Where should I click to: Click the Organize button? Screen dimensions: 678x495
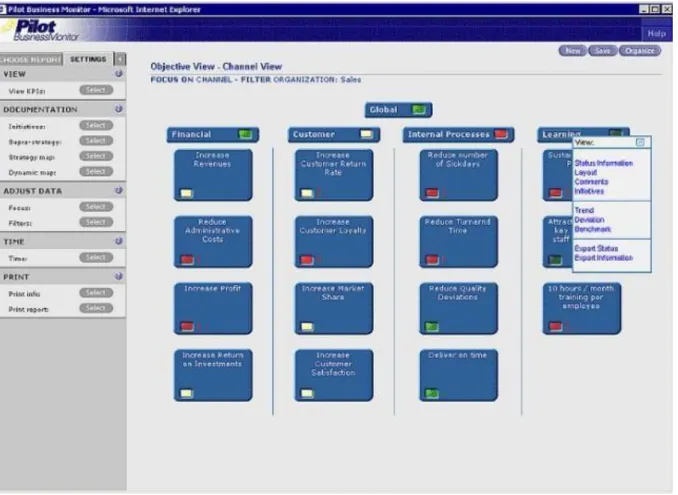click(x=640, y=51)
